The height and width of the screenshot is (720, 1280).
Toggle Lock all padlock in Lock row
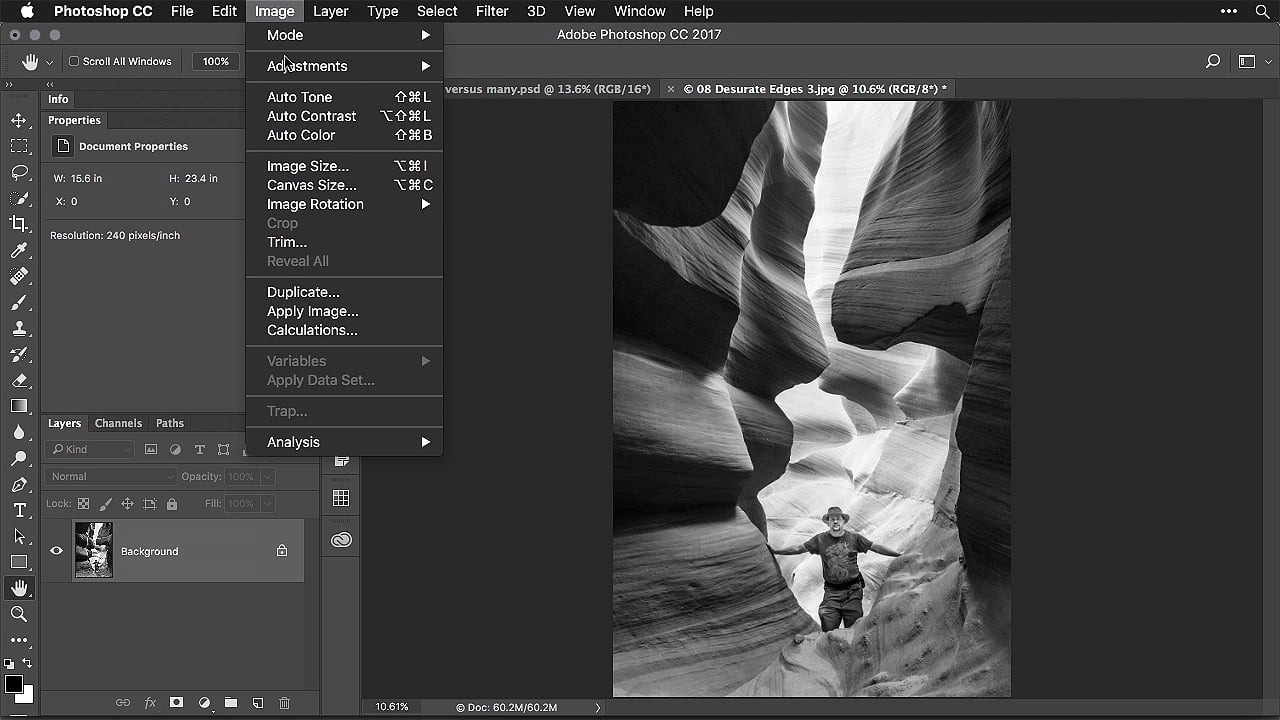tap(172, 504)
